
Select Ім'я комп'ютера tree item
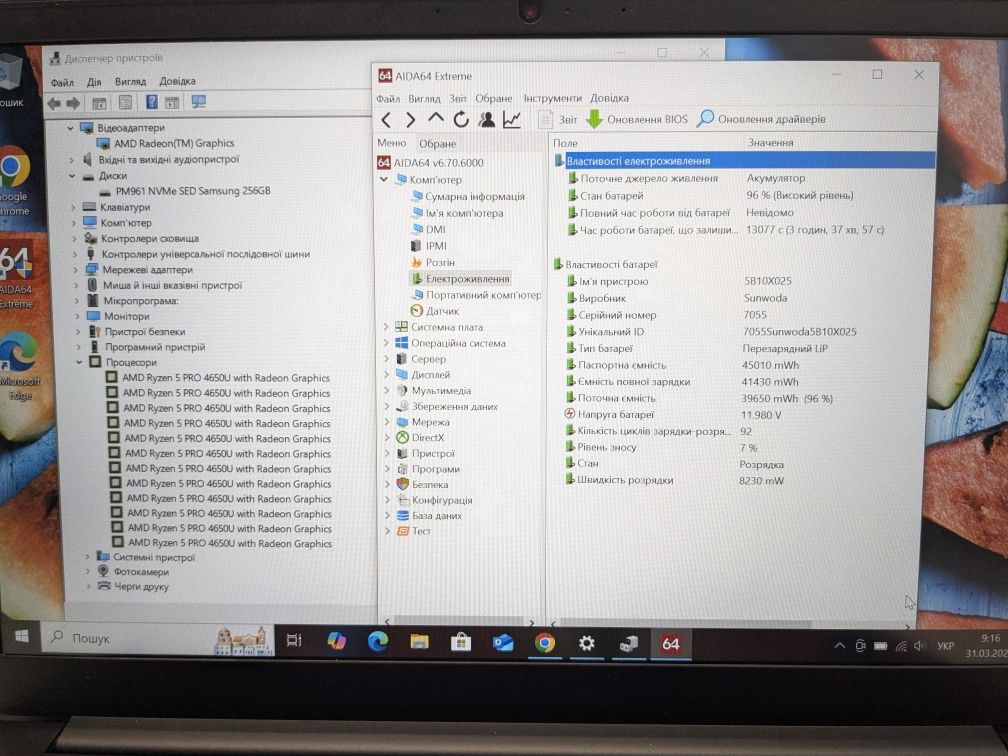[464, 213]
